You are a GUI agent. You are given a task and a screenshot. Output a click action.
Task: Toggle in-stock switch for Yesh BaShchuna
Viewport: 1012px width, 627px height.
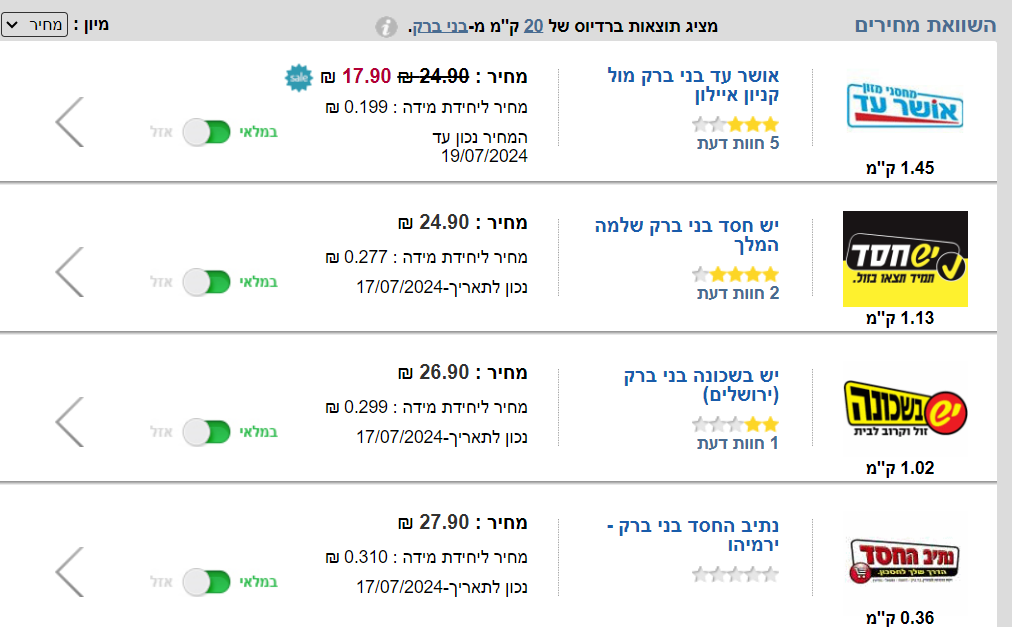click(x=206, y=432)
